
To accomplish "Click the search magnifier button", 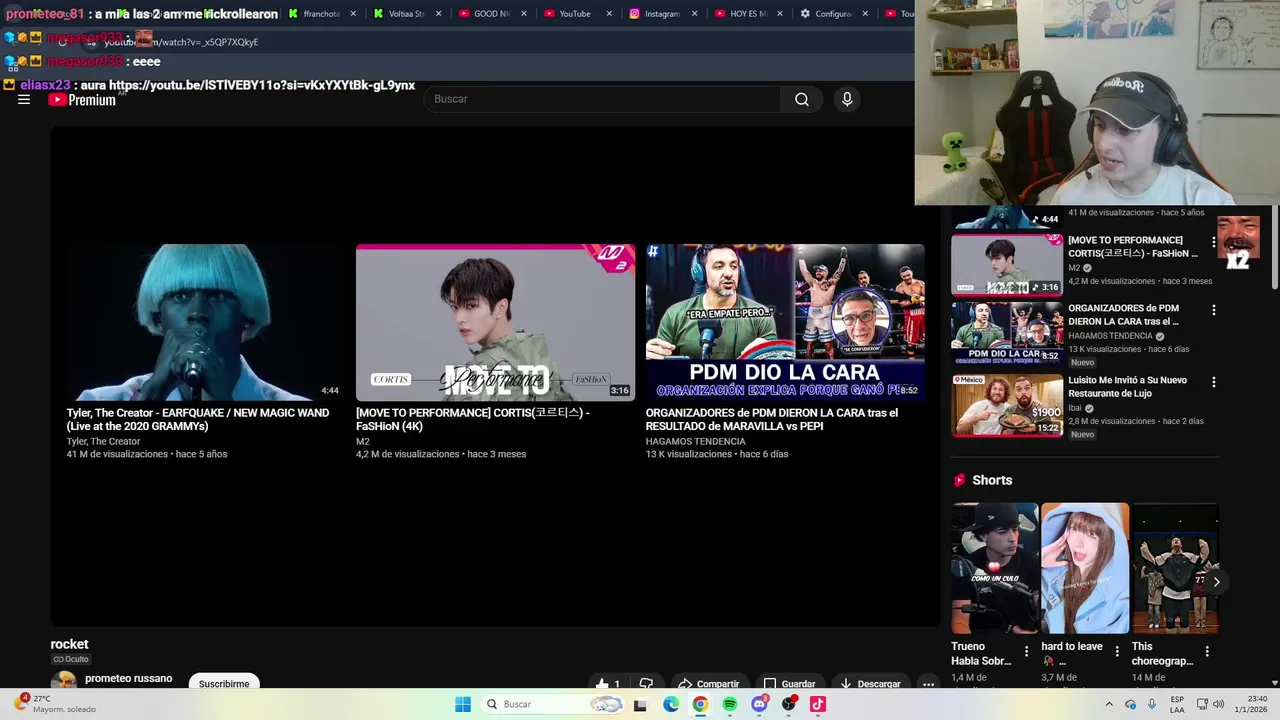I will (x=802, y=99).
